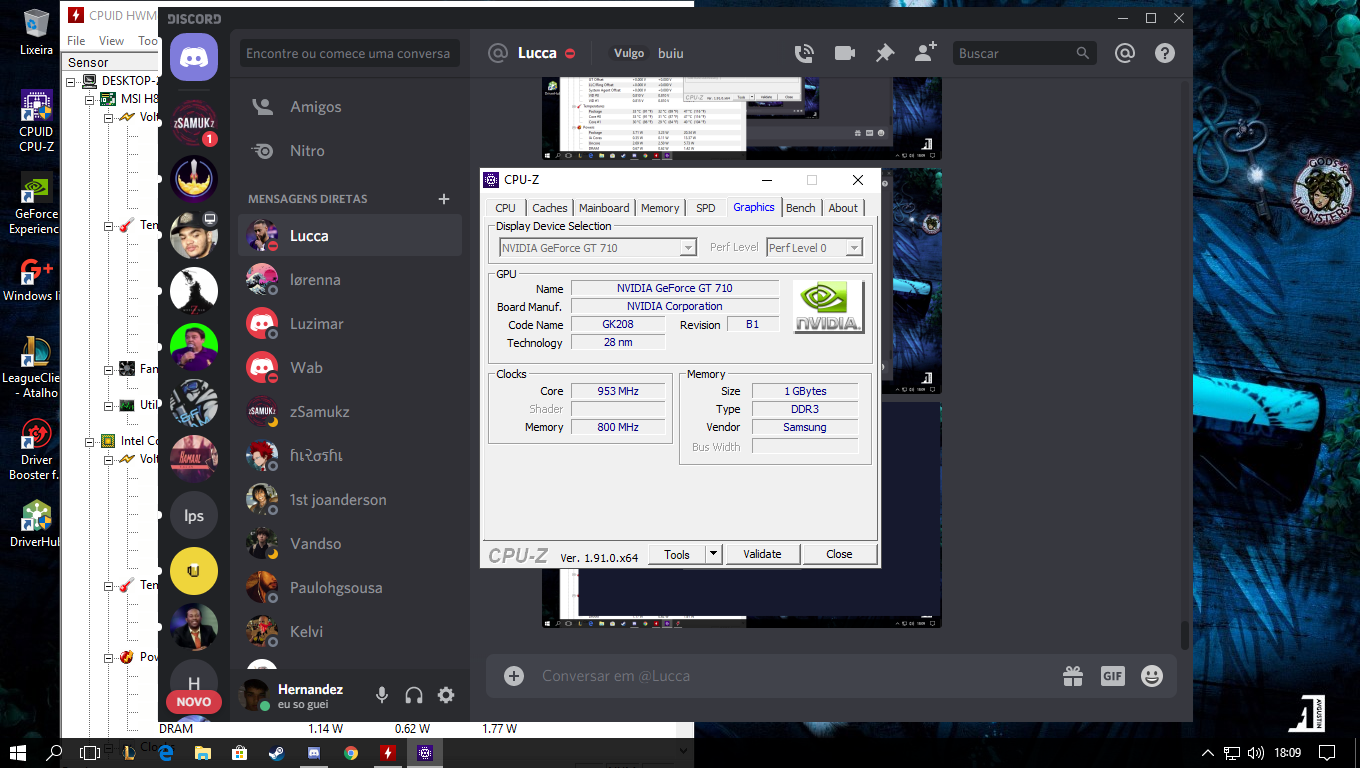1360x768 pixels.
Task: Open volume control in system tray
Action: [1255, 752]
